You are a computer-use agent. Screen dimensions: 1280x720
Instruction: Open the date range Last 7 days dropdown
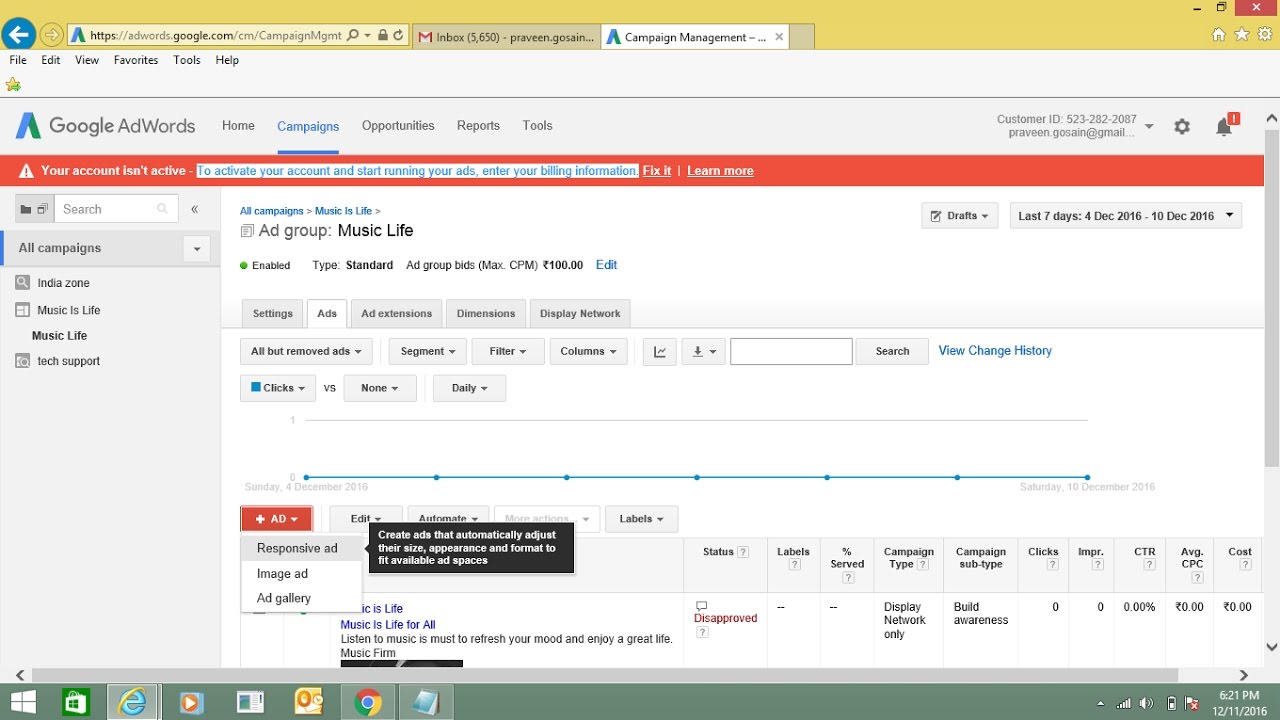tap(1124, 216)
